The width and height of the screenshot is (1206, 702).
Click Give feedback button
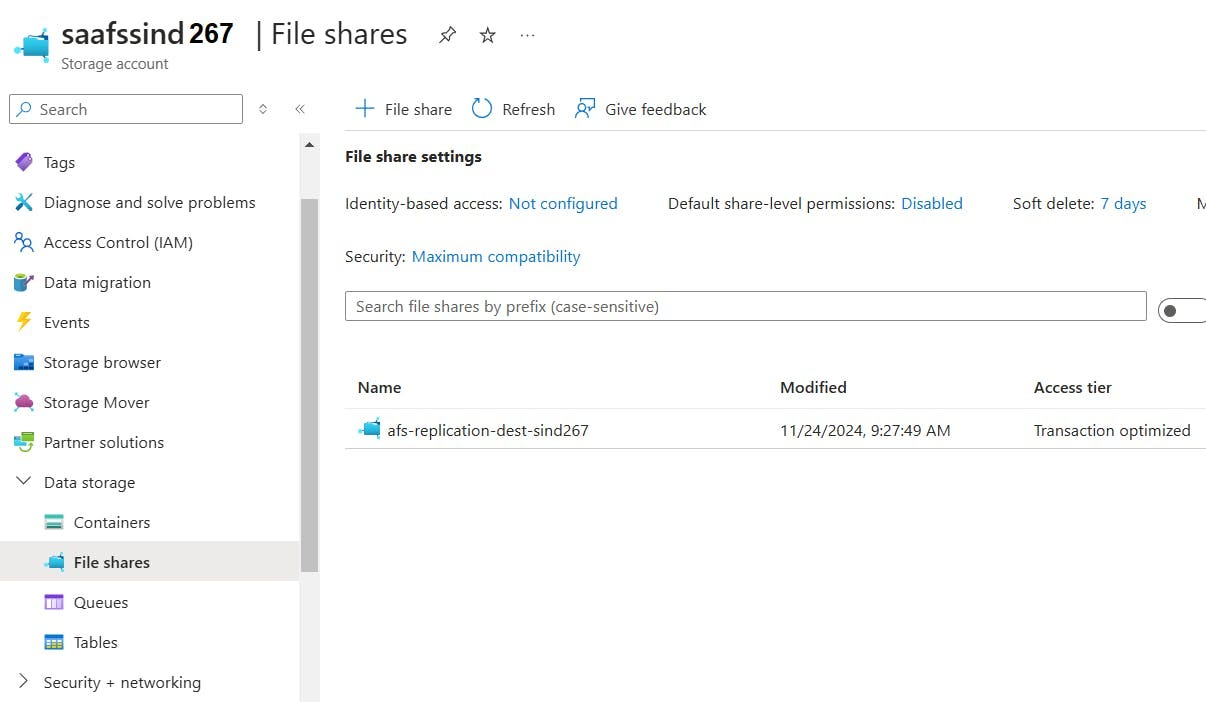640,109
